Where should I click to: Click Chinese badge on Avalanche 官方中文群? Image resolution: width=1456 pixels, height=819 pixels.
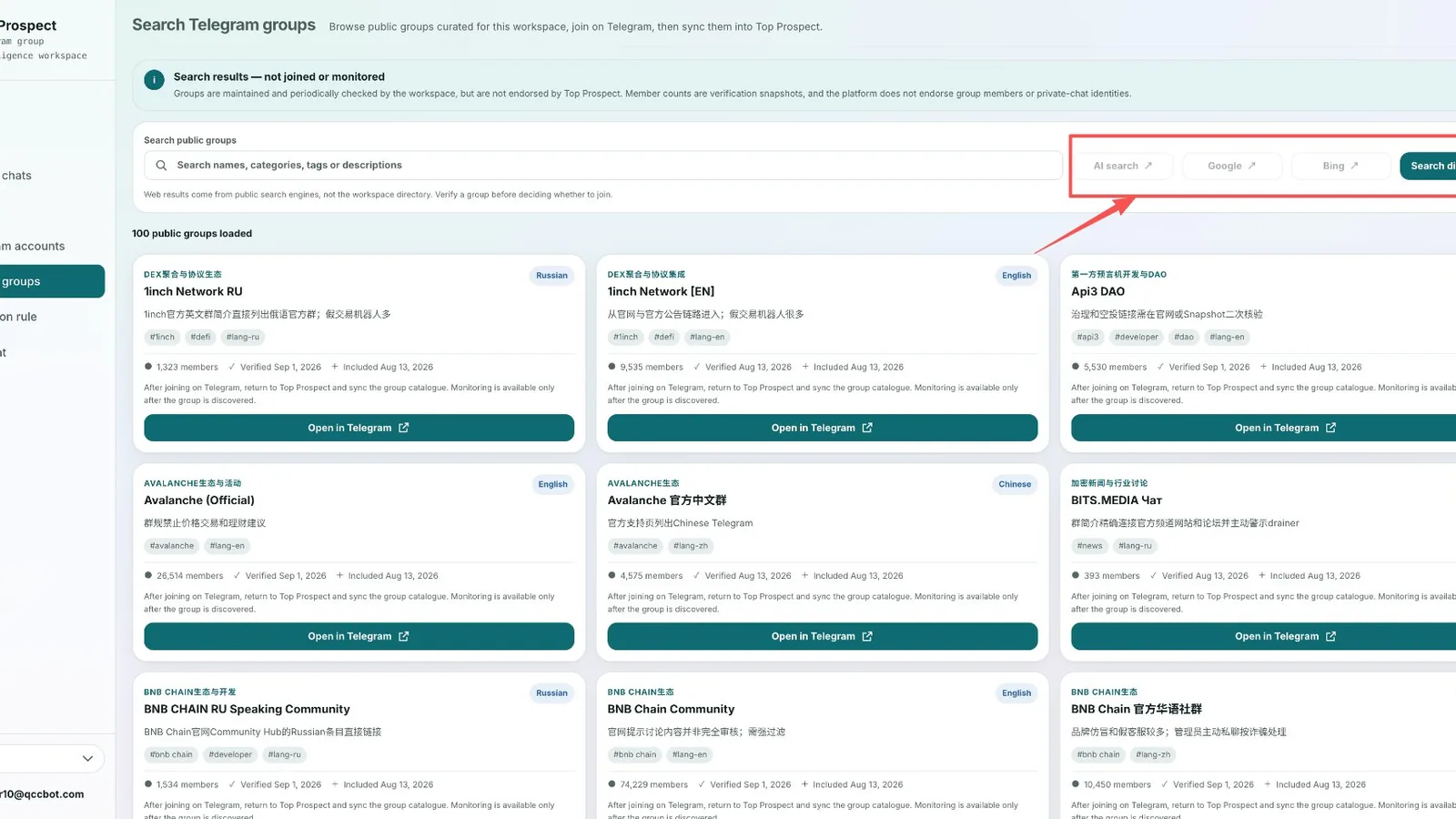tap(1015, 484)
